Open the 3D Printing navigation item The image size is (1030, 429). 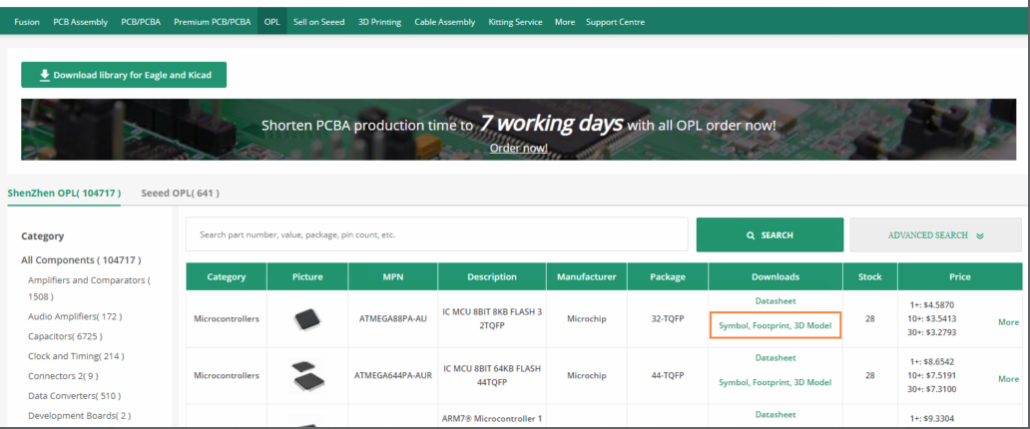point(379,22)
